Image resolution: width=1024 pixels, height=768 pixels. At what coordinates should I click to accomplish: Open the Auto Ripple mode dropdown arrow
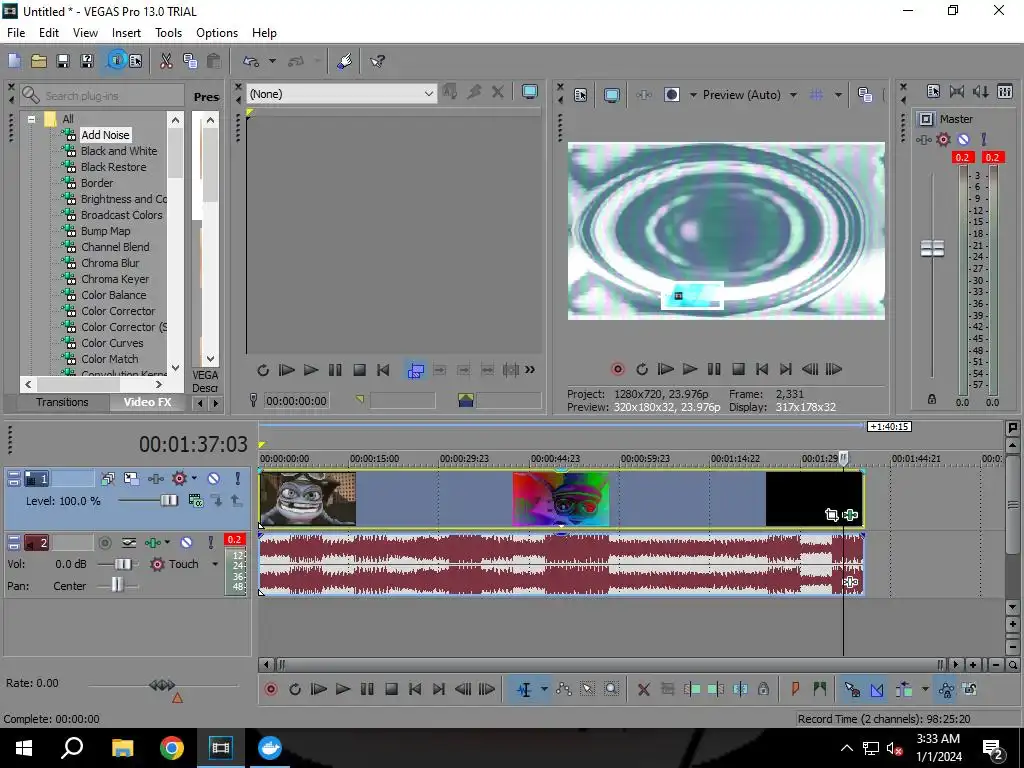coord(925,689)
